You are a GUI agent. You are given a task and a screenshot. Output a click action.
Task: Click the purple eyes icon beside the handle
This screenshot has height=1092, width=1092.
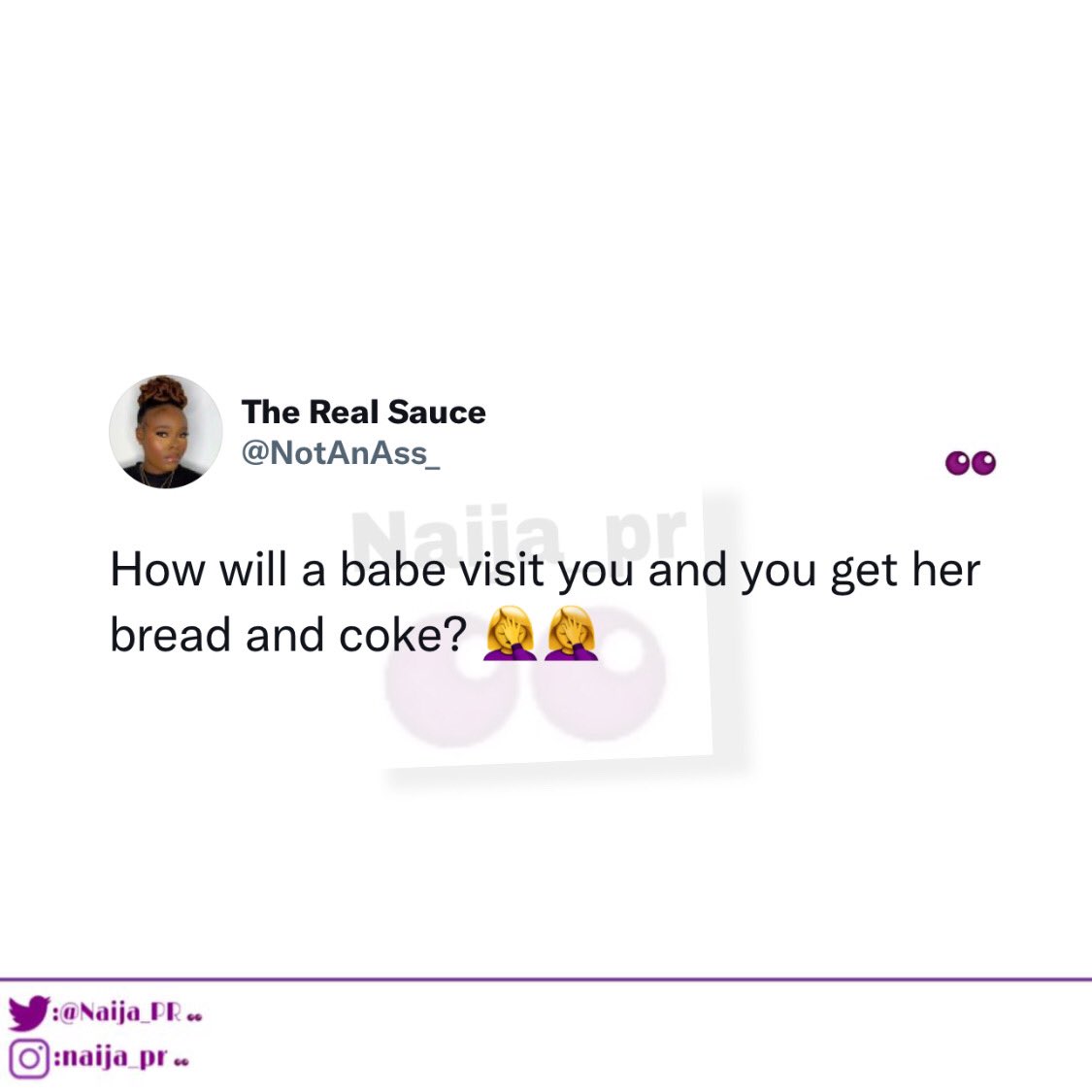[x=970, y=463]
